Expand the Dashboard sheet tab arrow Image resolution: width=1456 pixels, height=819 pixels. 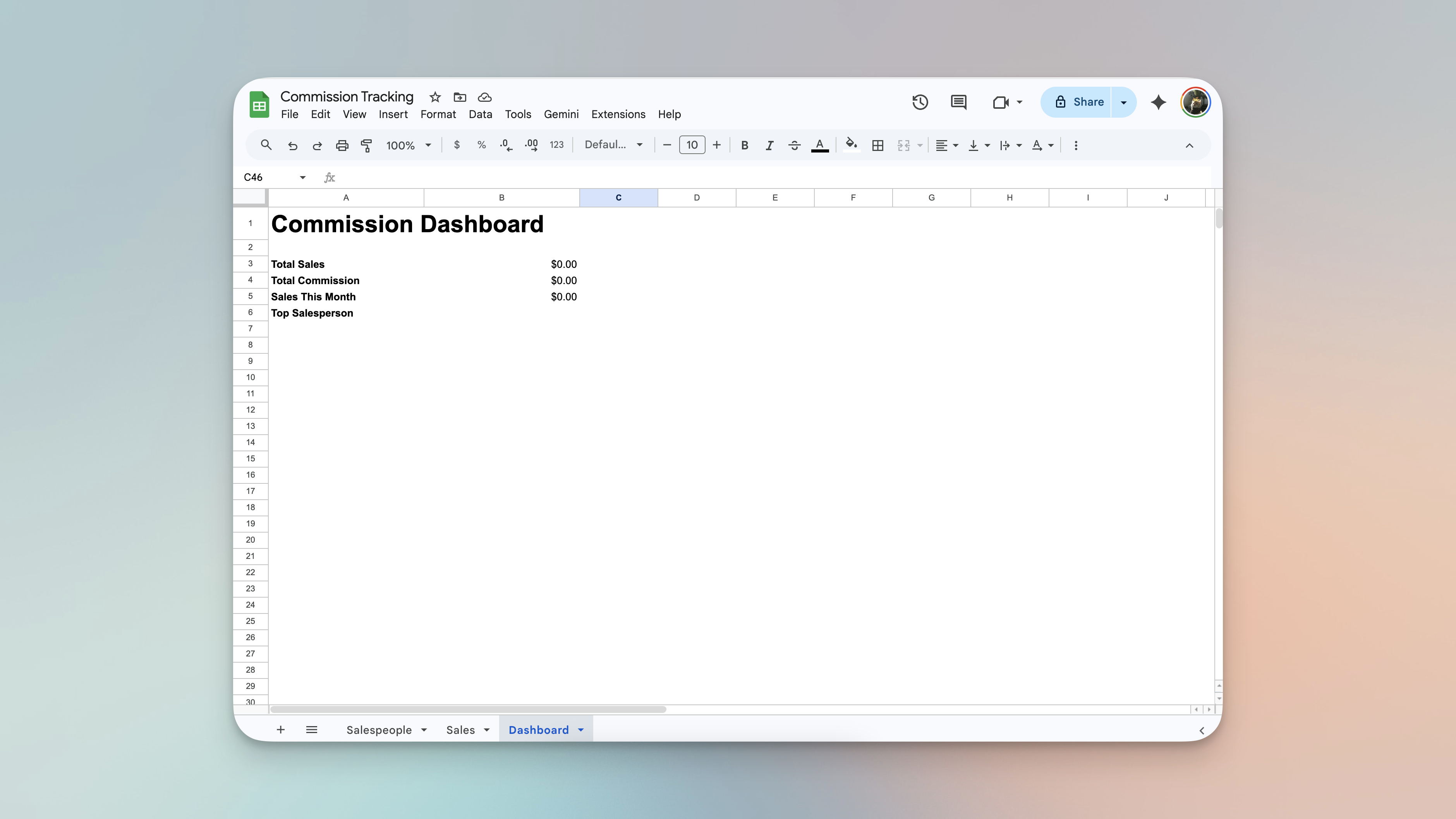click(x=580, y=730)
